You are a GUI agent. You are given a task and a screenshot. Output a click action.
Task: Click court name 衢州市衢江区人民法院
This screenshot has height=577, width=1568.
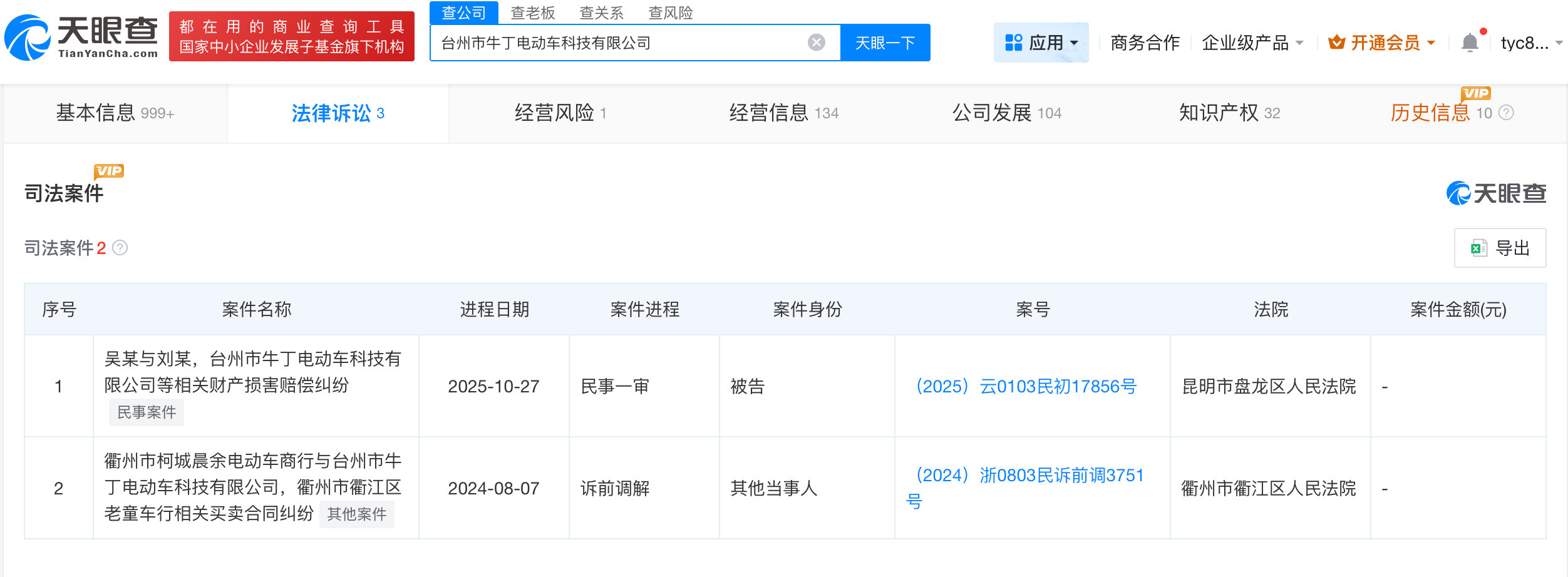1269,488
